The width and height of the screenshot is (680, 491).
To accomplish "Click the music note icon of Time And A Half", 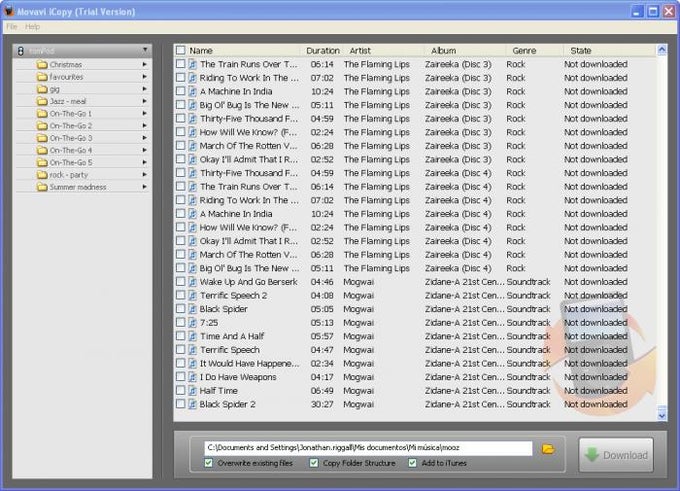I will point(192,336).
